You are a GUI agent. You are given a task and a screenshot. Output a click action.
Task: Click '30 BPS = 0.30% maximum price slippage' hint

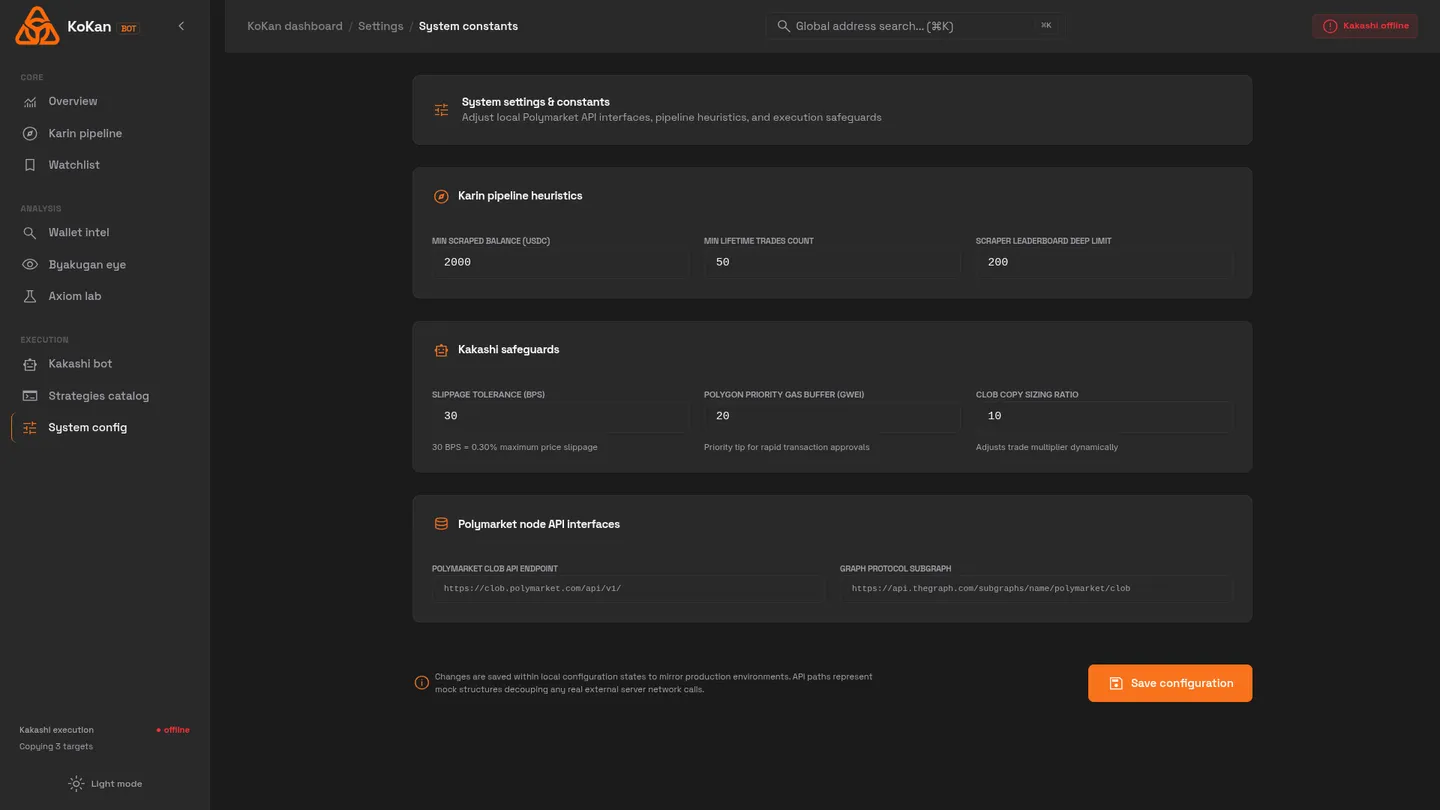pyautogui.click(x=515, y=447)
